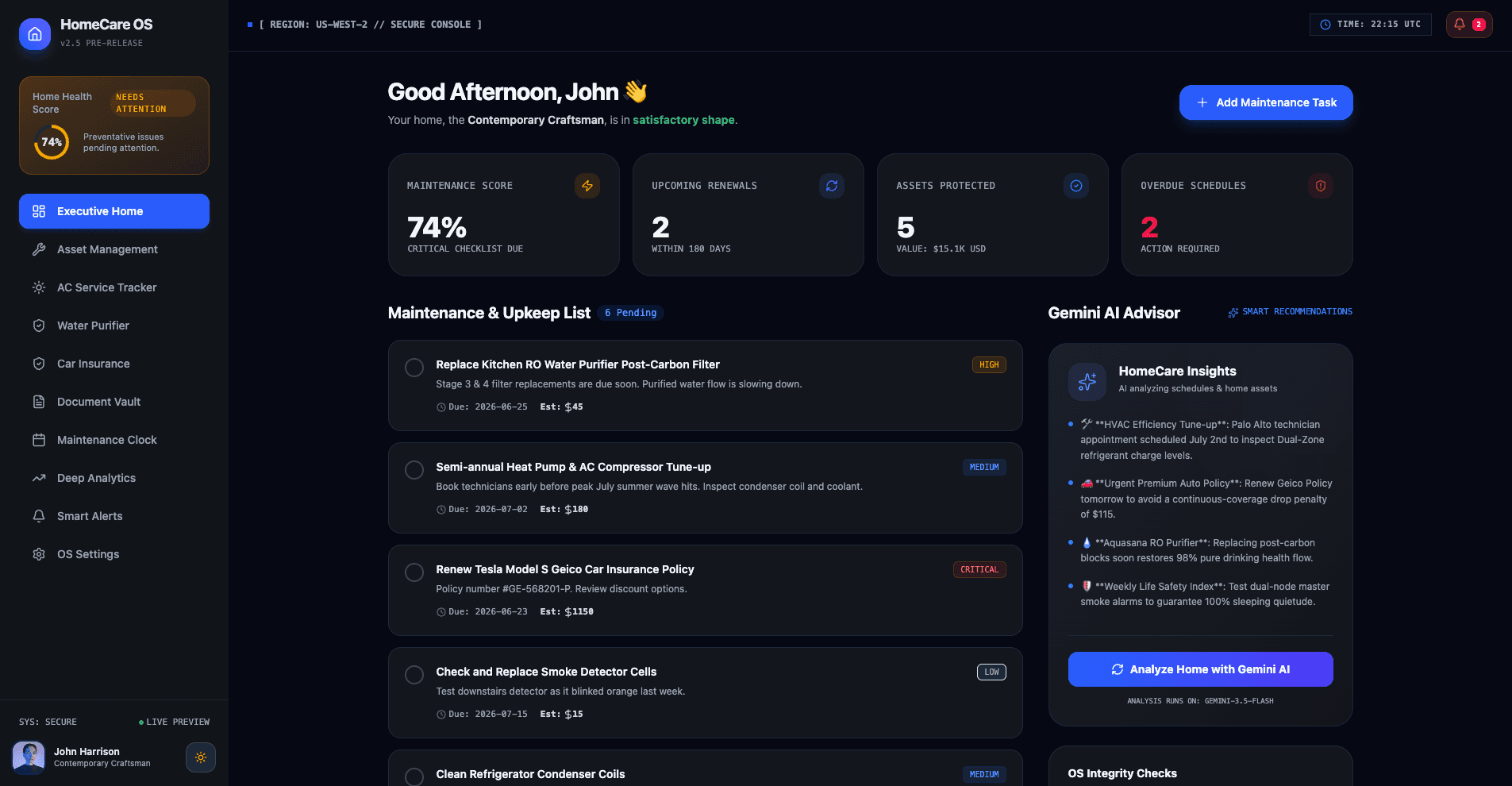Check off the Heat Pump Tune-up task

414,470
